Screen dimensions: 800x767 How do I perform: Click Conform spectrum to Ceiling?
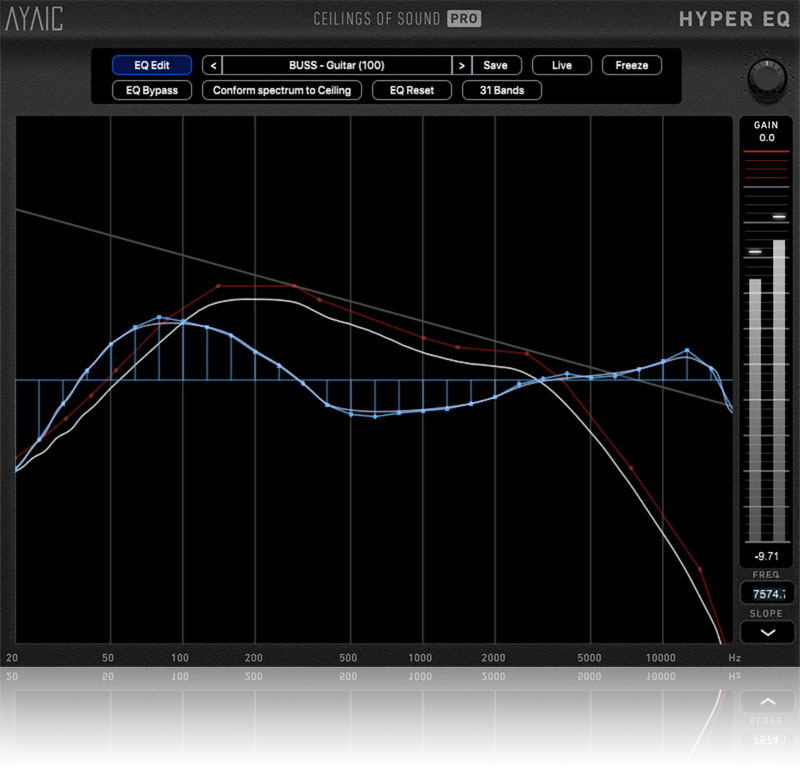tap(282, 90)
